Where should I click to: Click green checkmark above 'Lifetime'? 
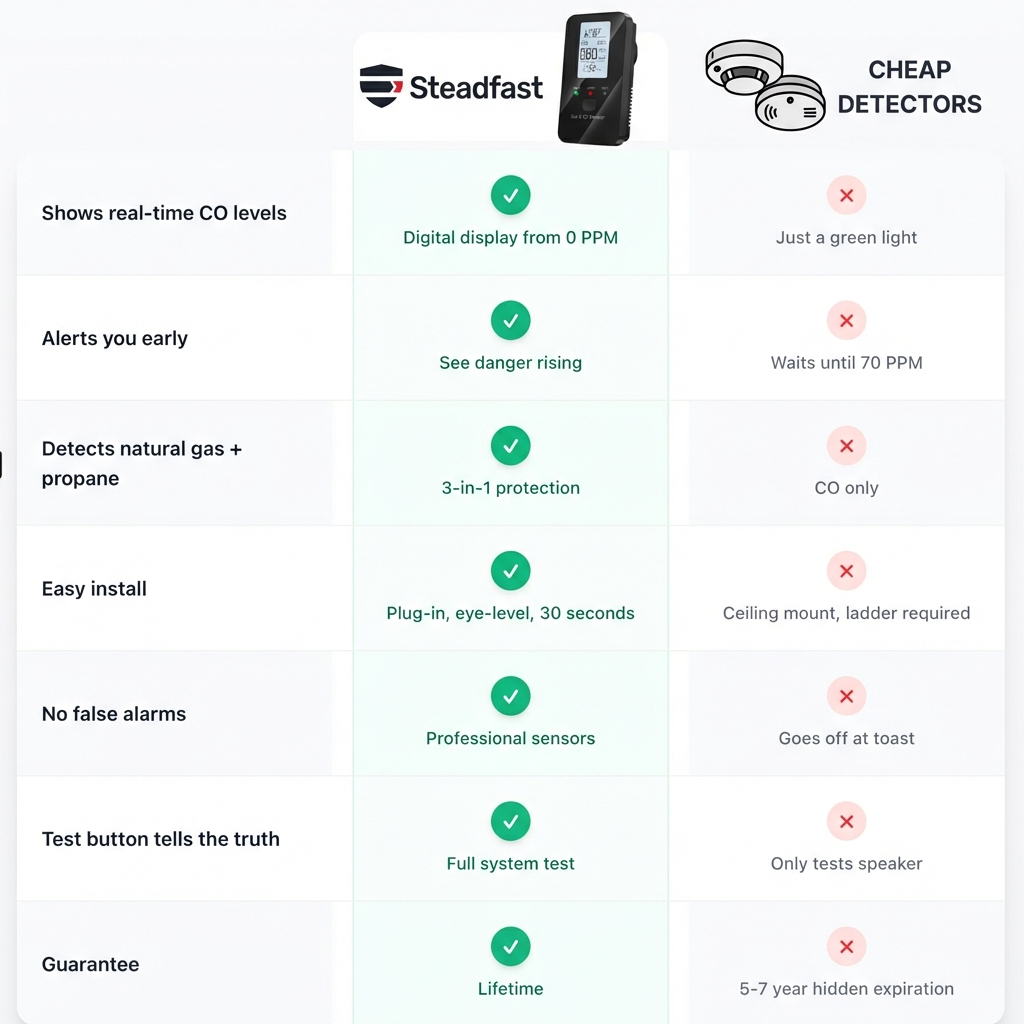click(x=511, y=946)
